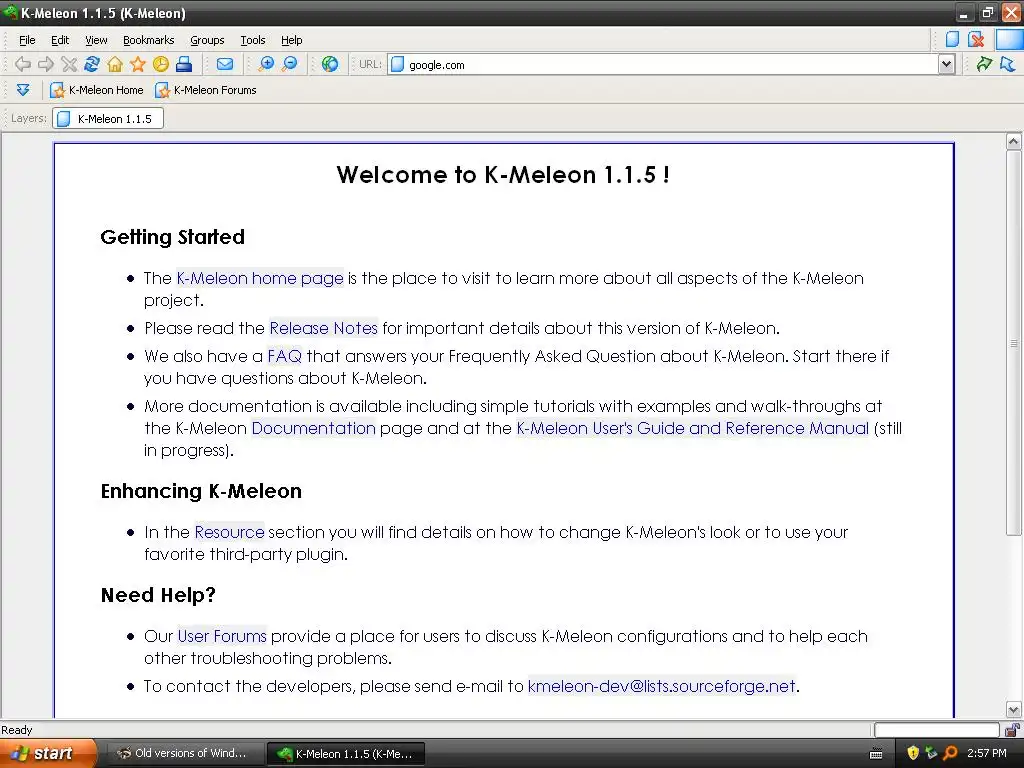Open mail with the envelope icon
Image resolution: width=1024 pixels, height=768 pixels.
point(225,64)
